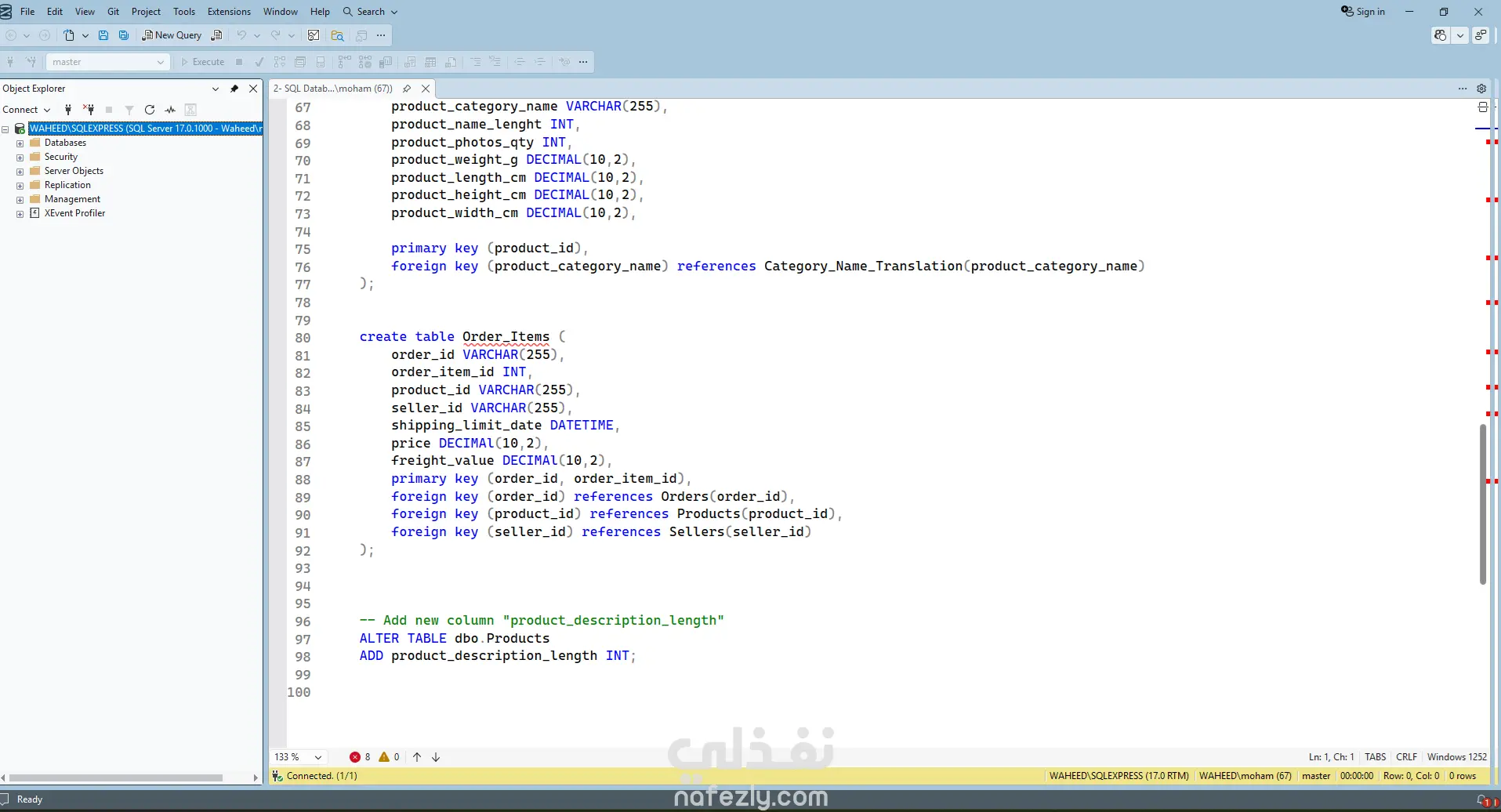Refresh the Object Explorer tree
This screenshot has width=1501, height=812.
[x=150, y=110]
